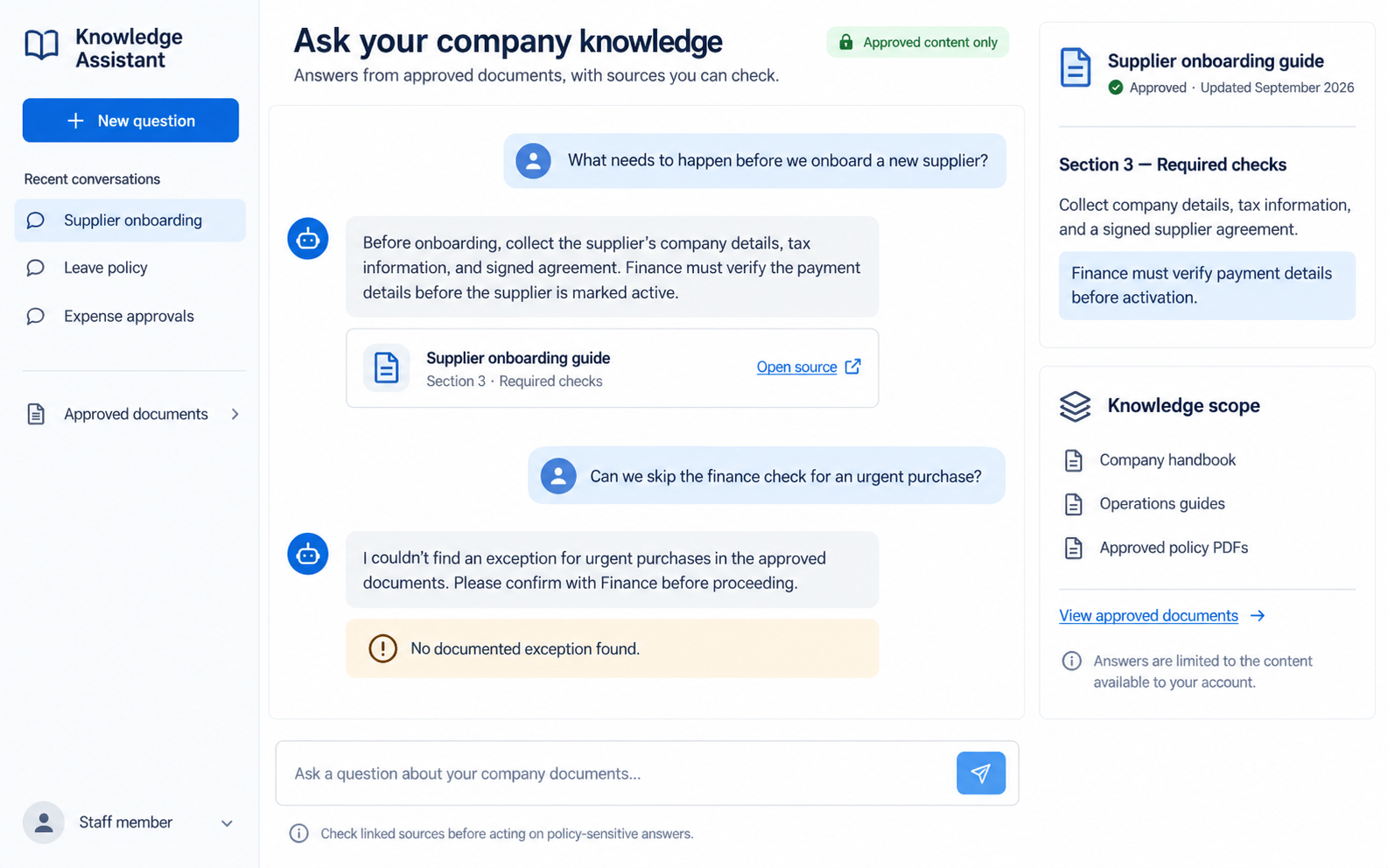Click the info icon beside the linked sources note
The width and height of the screenshot is (1388, 868).
(298, 833)
